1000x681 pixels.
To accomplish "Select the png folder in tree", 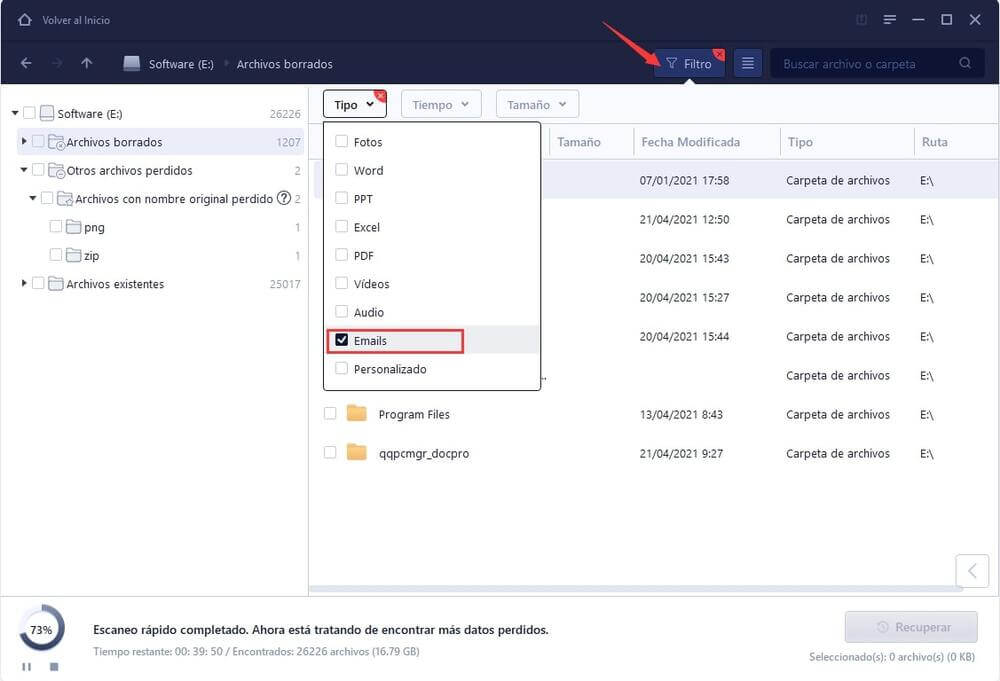I will point(94,228).
